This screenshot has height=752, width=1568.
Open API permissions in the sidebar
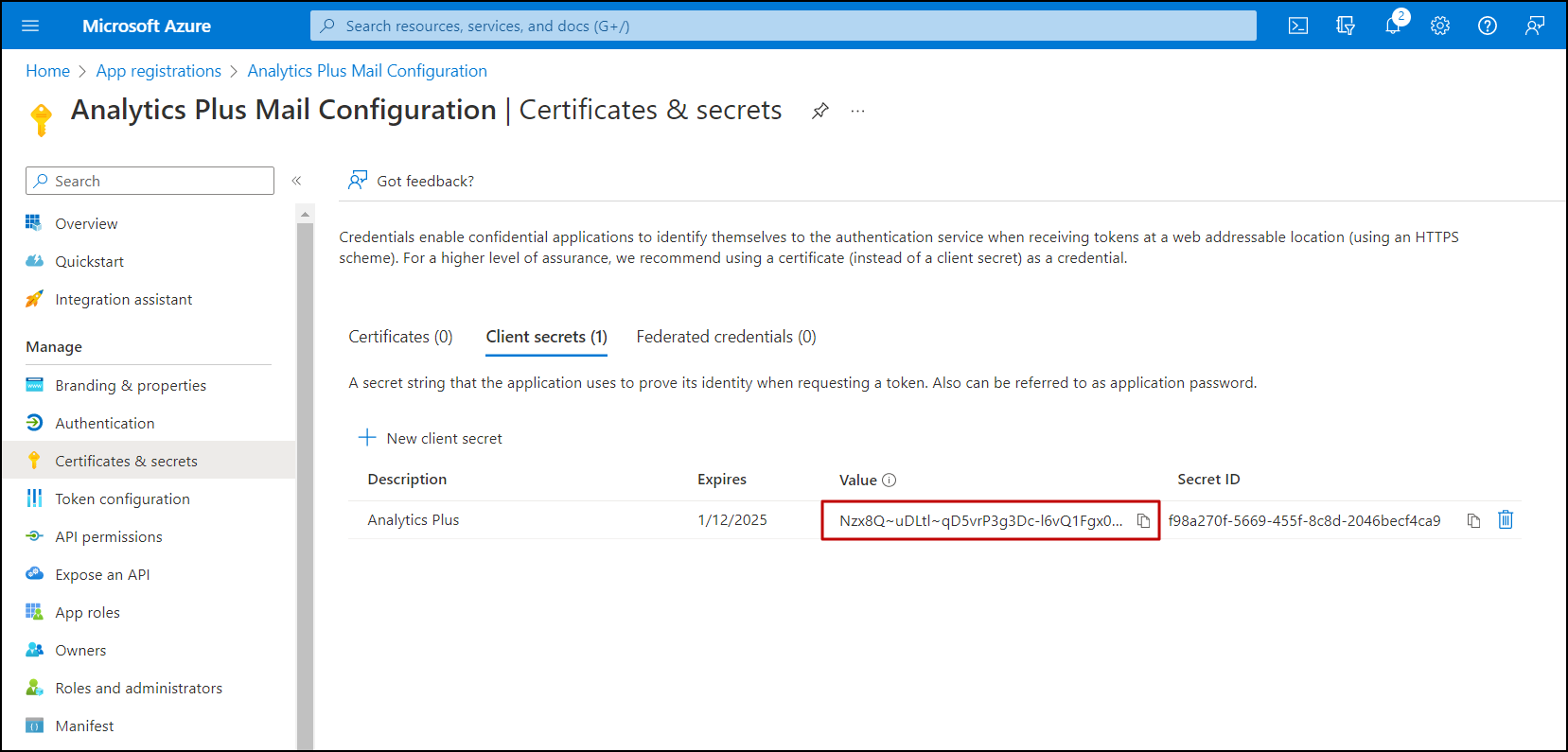pyautogui.click(x=108, y=536)
